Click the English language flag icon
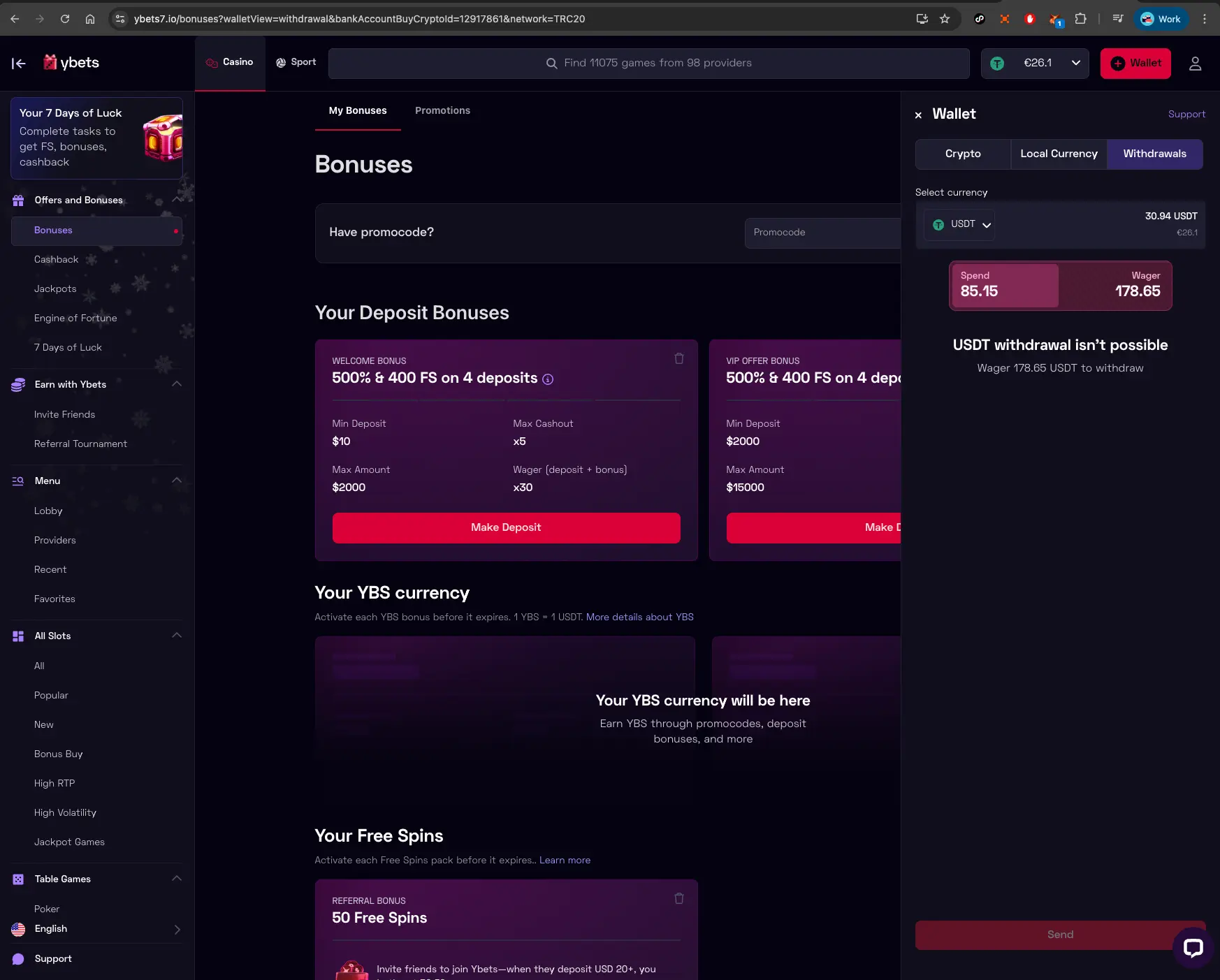The height and width of the screenshot is (980, 1220). tap(18, 929)
